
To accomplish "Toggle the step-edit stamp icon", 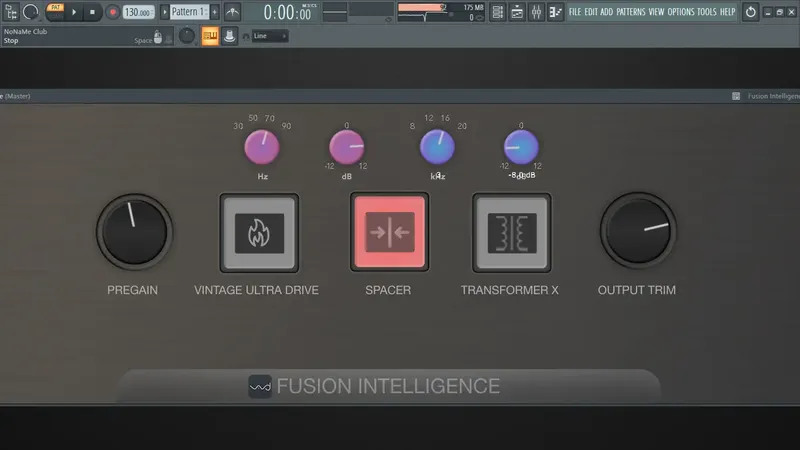I will (230, 36).
